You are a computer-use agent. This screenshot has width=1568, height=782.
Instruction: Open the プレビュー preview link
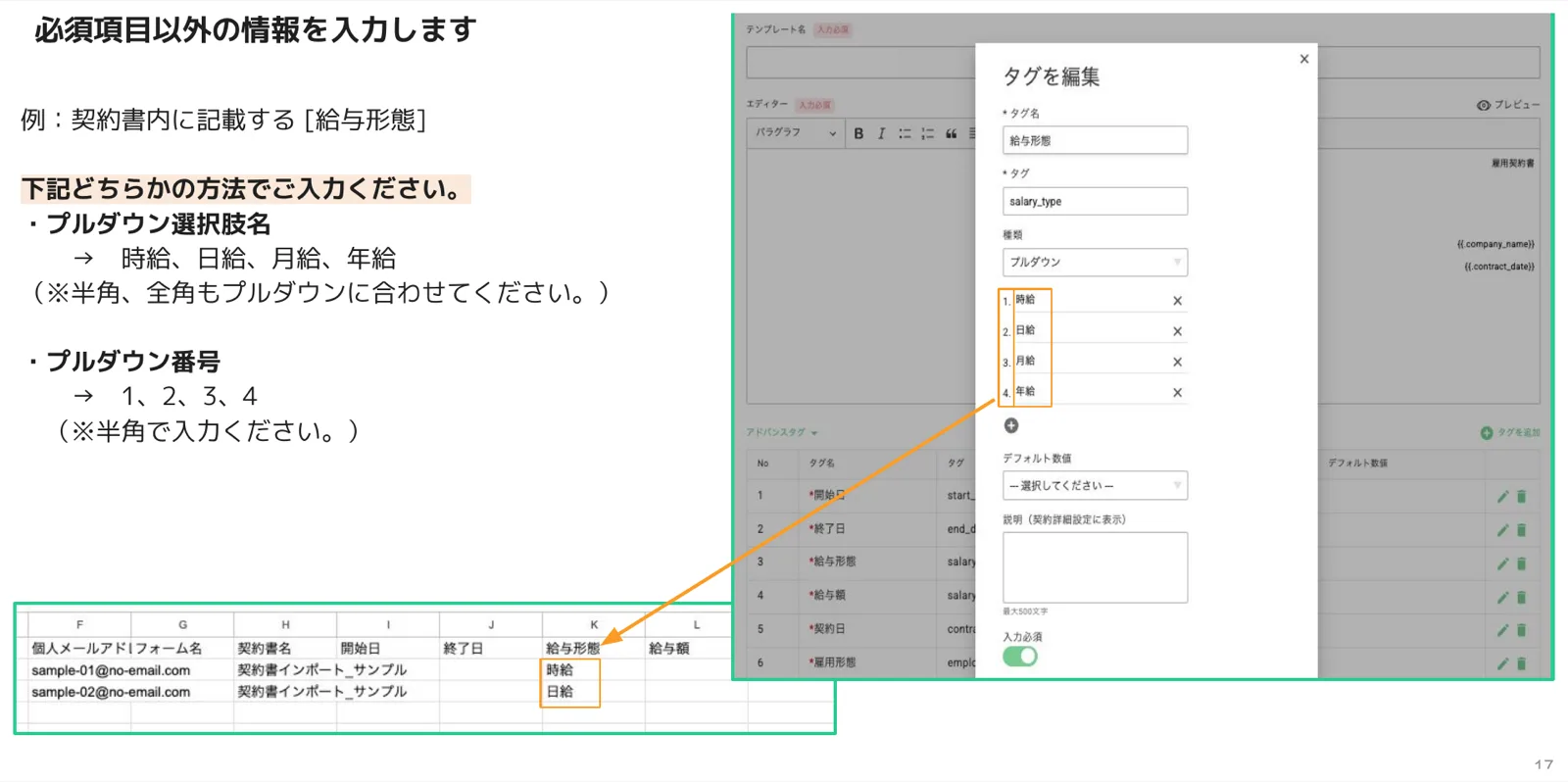[1508, 105]
